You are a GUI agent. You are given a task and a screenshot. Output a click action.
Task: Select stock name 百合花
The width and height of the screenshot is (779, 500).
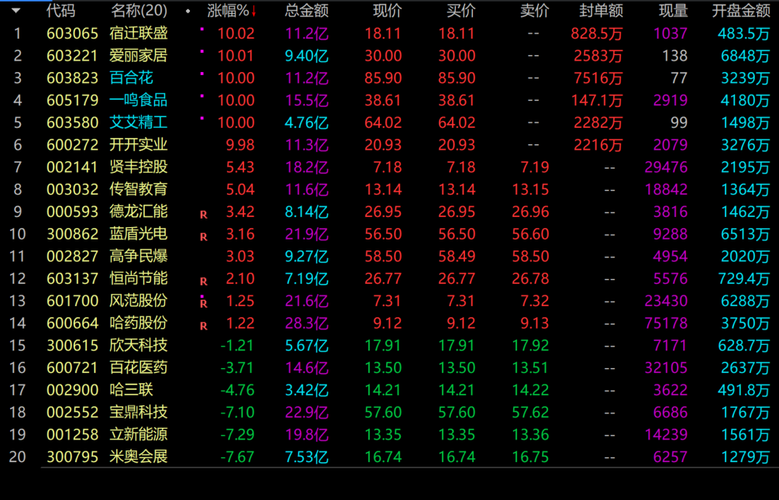131,78
